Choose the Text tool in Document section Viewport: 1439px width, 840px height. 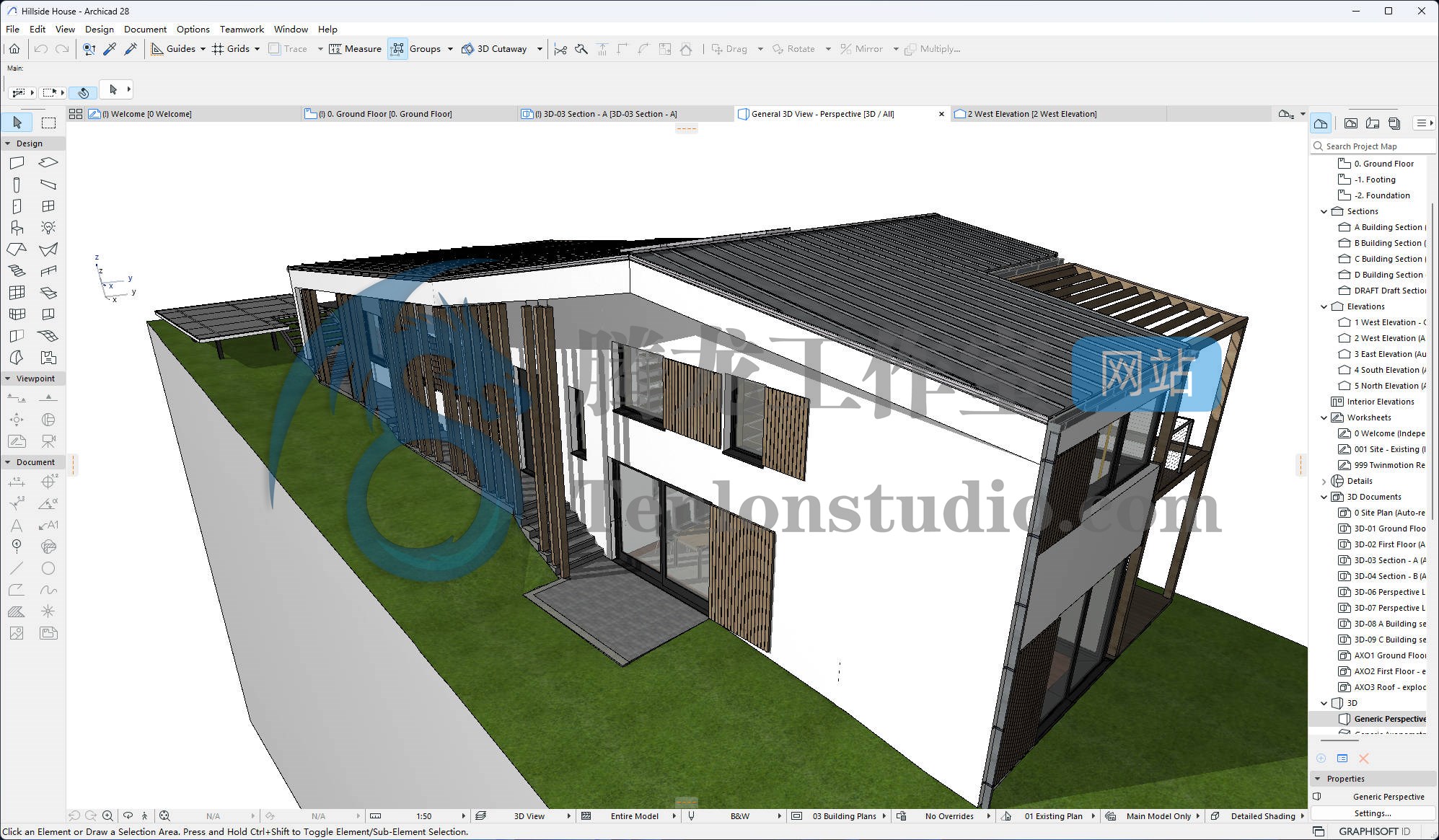pos(17,525)
